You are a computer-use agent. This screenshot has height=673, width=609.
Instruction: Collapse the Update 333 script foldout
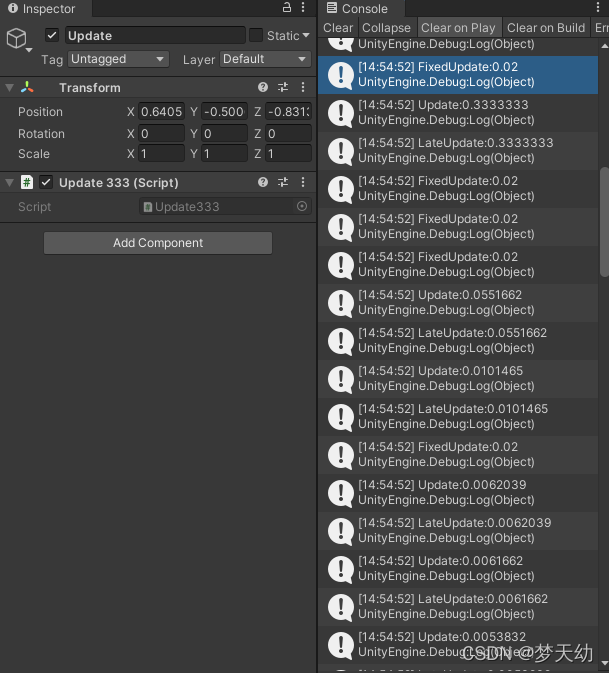(x=9, y=183)
